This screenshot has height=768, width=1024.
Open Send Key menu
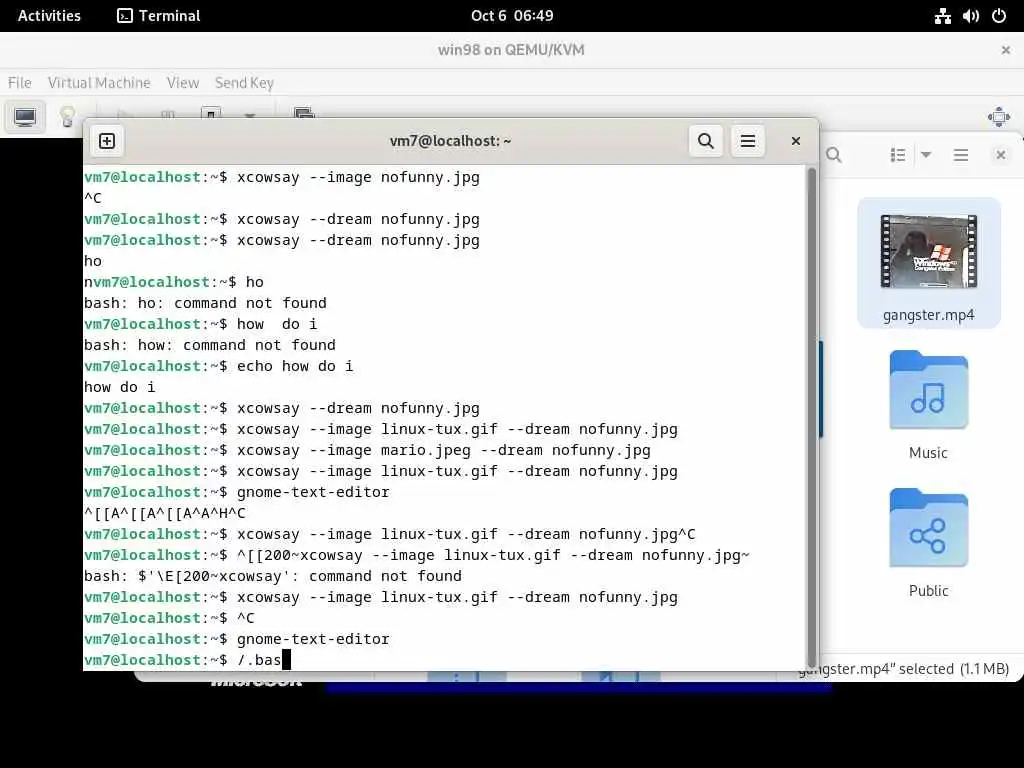[244, 83]
